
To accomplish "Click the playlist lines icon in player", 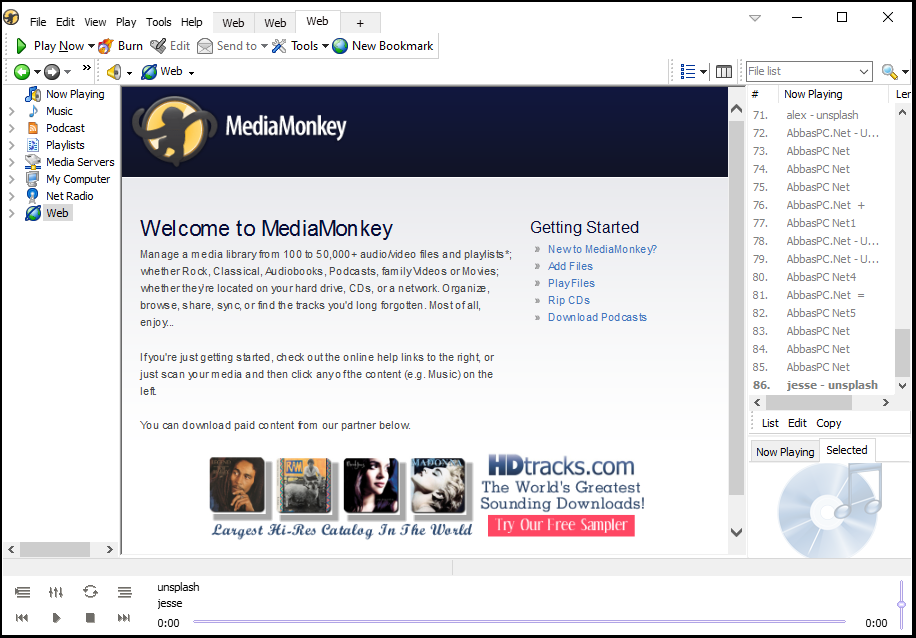I will 124,592.
